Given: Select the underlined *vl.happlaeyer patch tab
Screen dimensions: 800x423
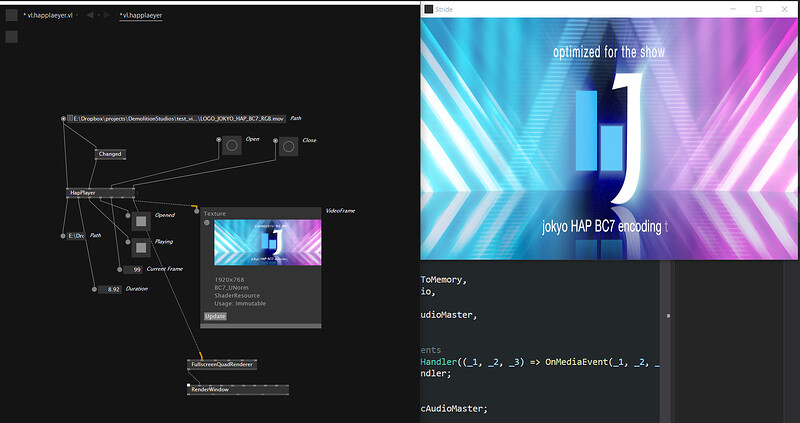Looking at the screenshot, I should click(141, 15).
